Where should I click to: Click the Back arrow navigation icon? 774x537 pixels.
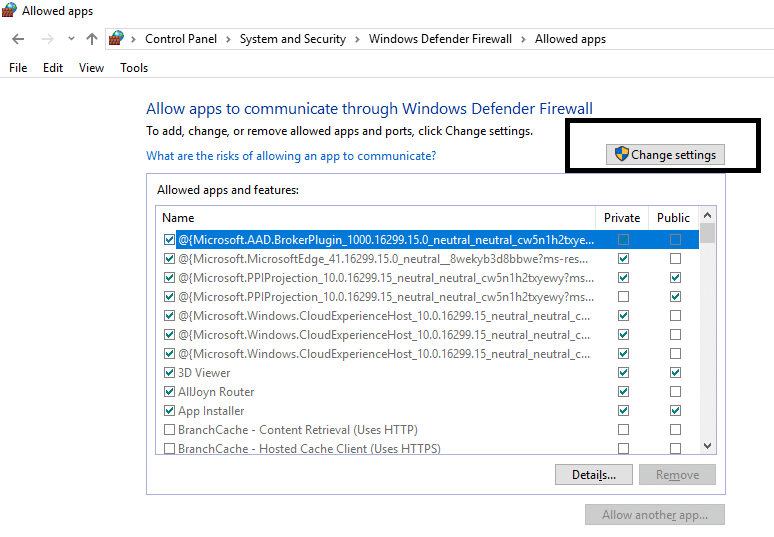pyautogui.click(x=18, y=39)
